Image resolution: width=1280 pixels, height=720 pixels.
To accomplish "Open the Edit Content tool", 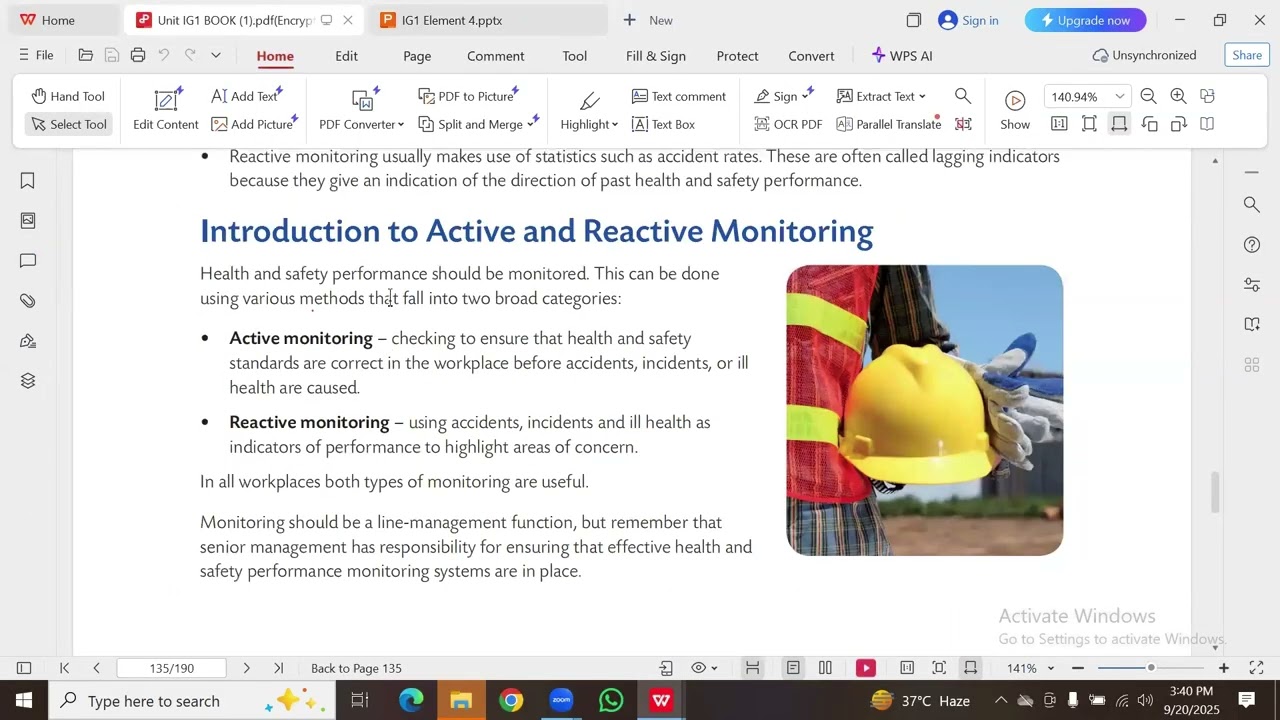I will pos(166,110).
